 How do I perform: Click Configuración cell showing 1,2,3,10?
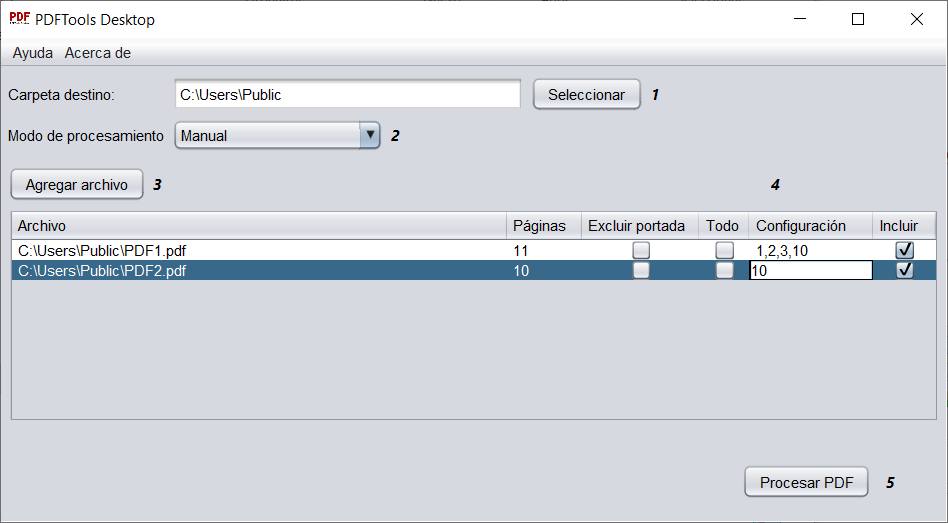click(810, 251)
